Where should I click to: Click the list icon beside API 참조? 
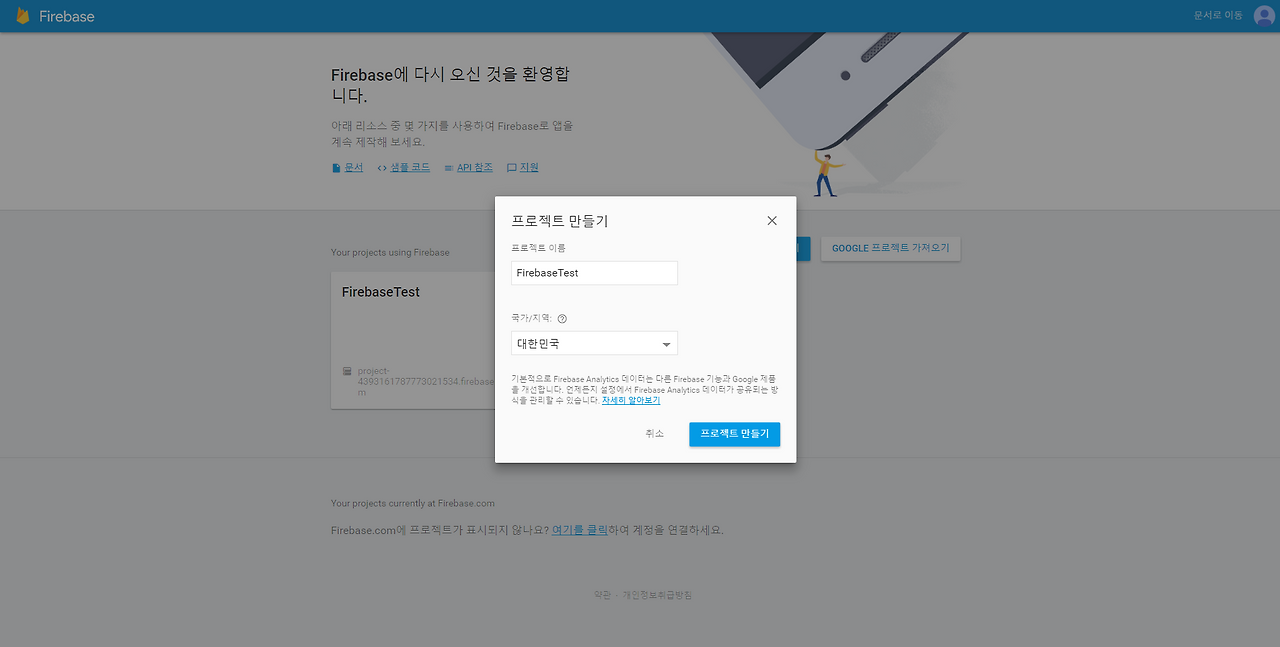[x=449, y=168]
